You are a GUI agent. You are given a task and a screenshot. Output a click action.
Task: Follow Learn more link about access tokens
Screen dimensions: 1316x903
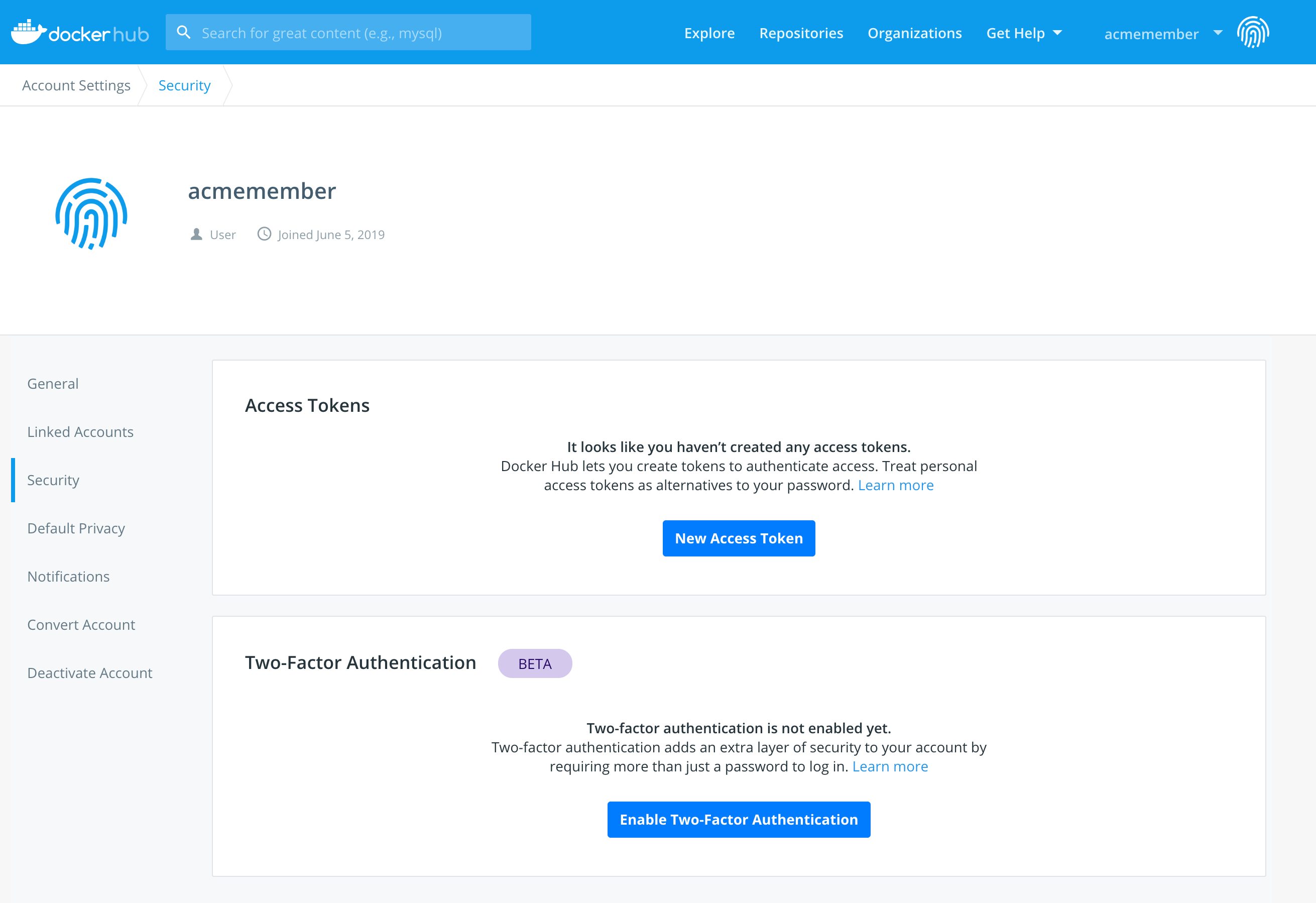pyautogui.click(x=895, y=486)
